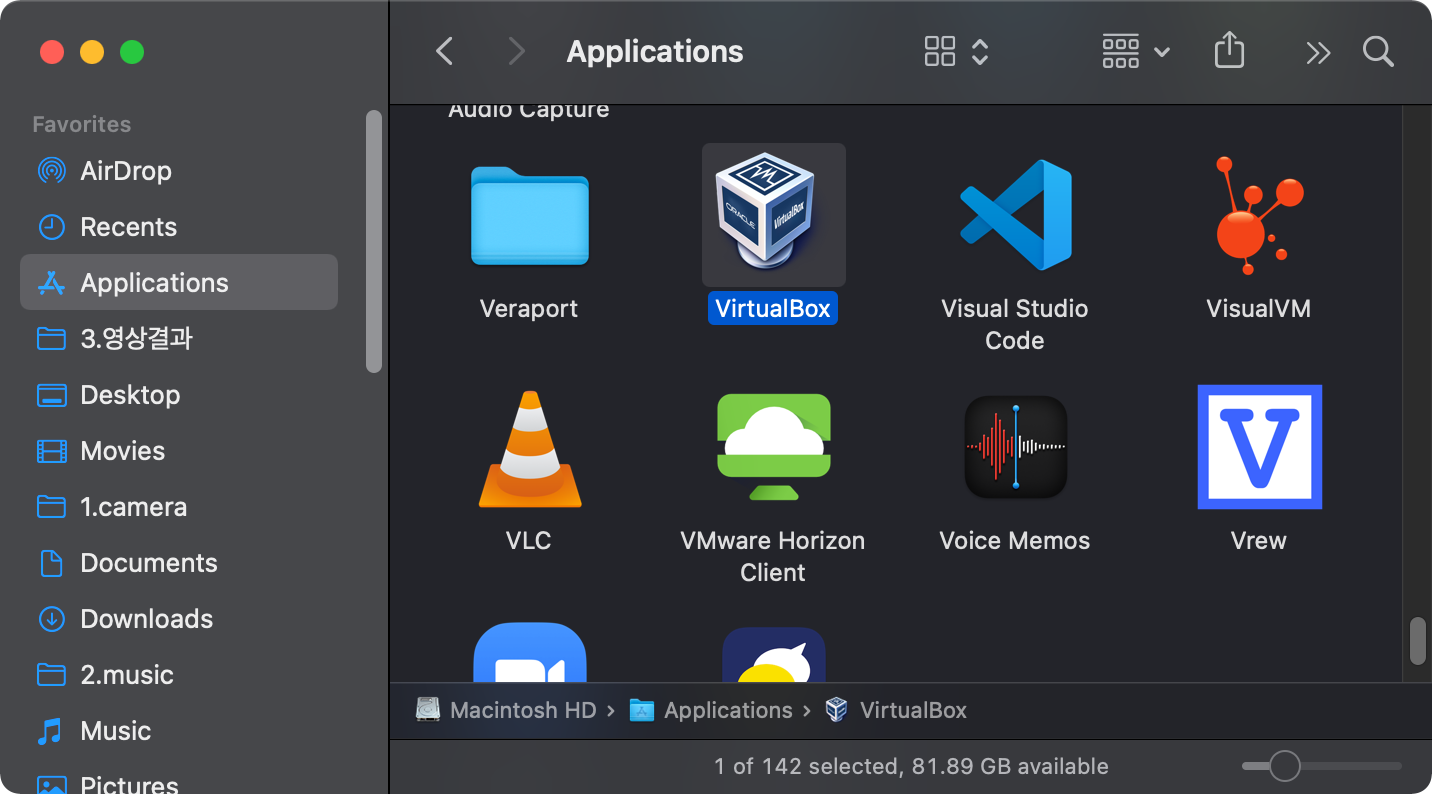Click the Voice Memos label
Viewport: 1432px width, 794px height.
pos(1015,541)
